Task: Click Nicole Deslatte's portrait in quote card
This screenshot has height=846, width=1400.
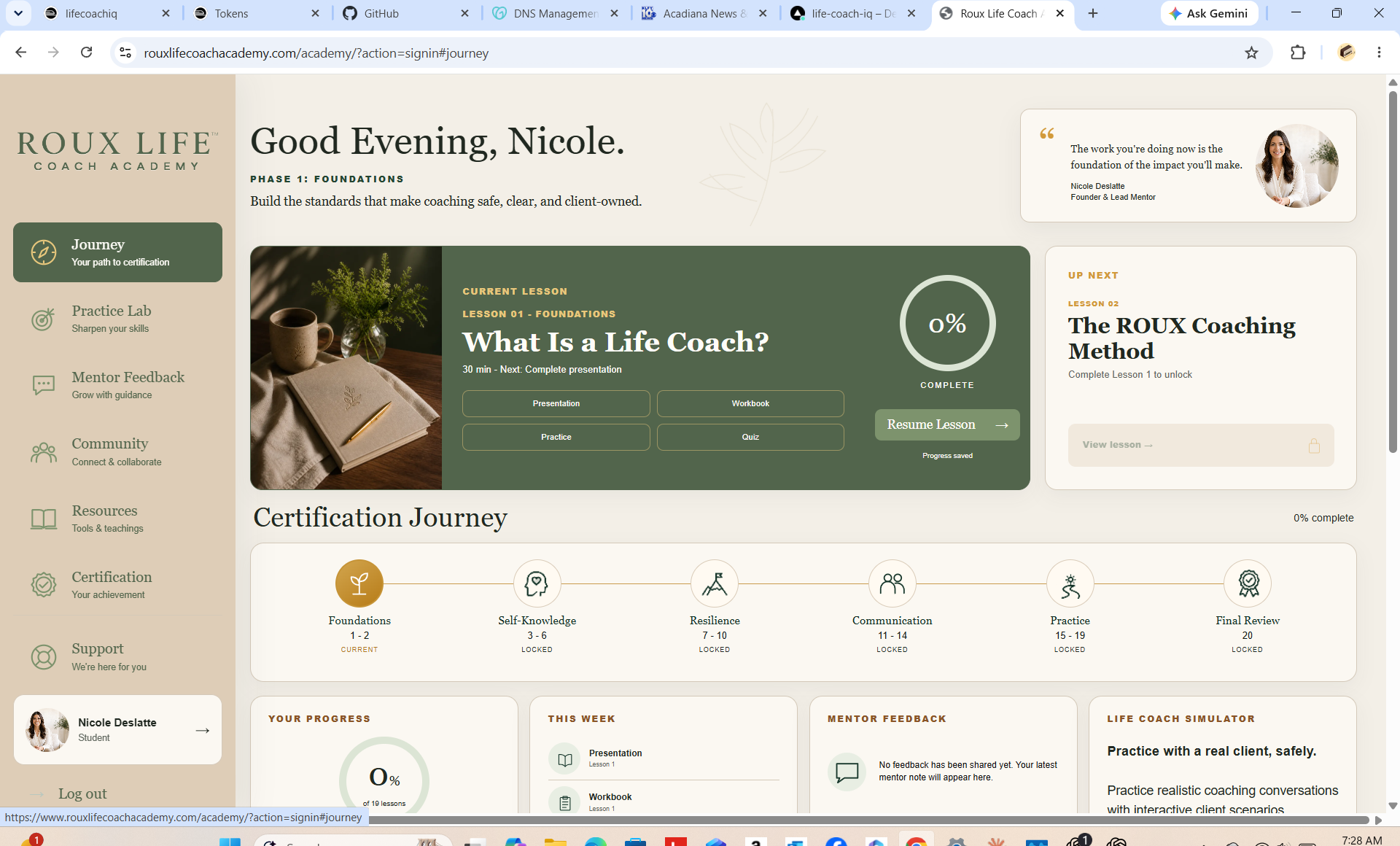Action: point(1297,166)
